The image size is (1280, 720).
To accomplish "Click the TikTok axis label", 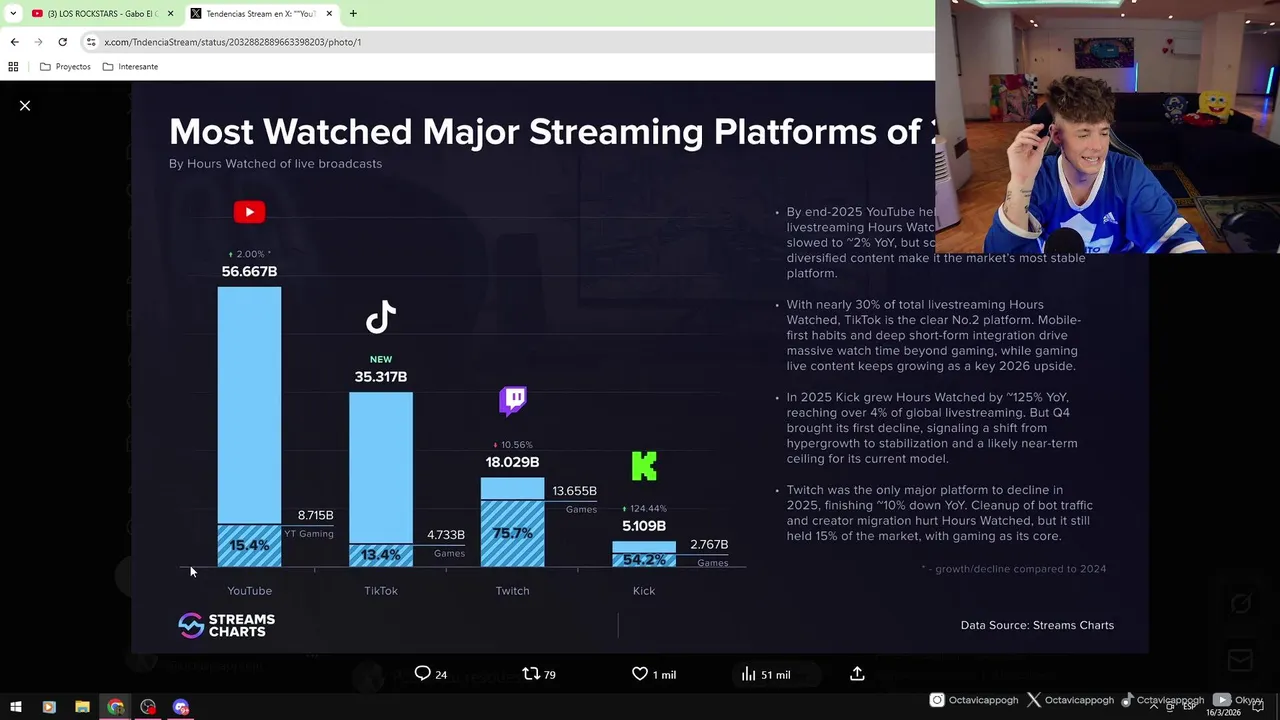I will pyautogui.click(x=381, y=591).
